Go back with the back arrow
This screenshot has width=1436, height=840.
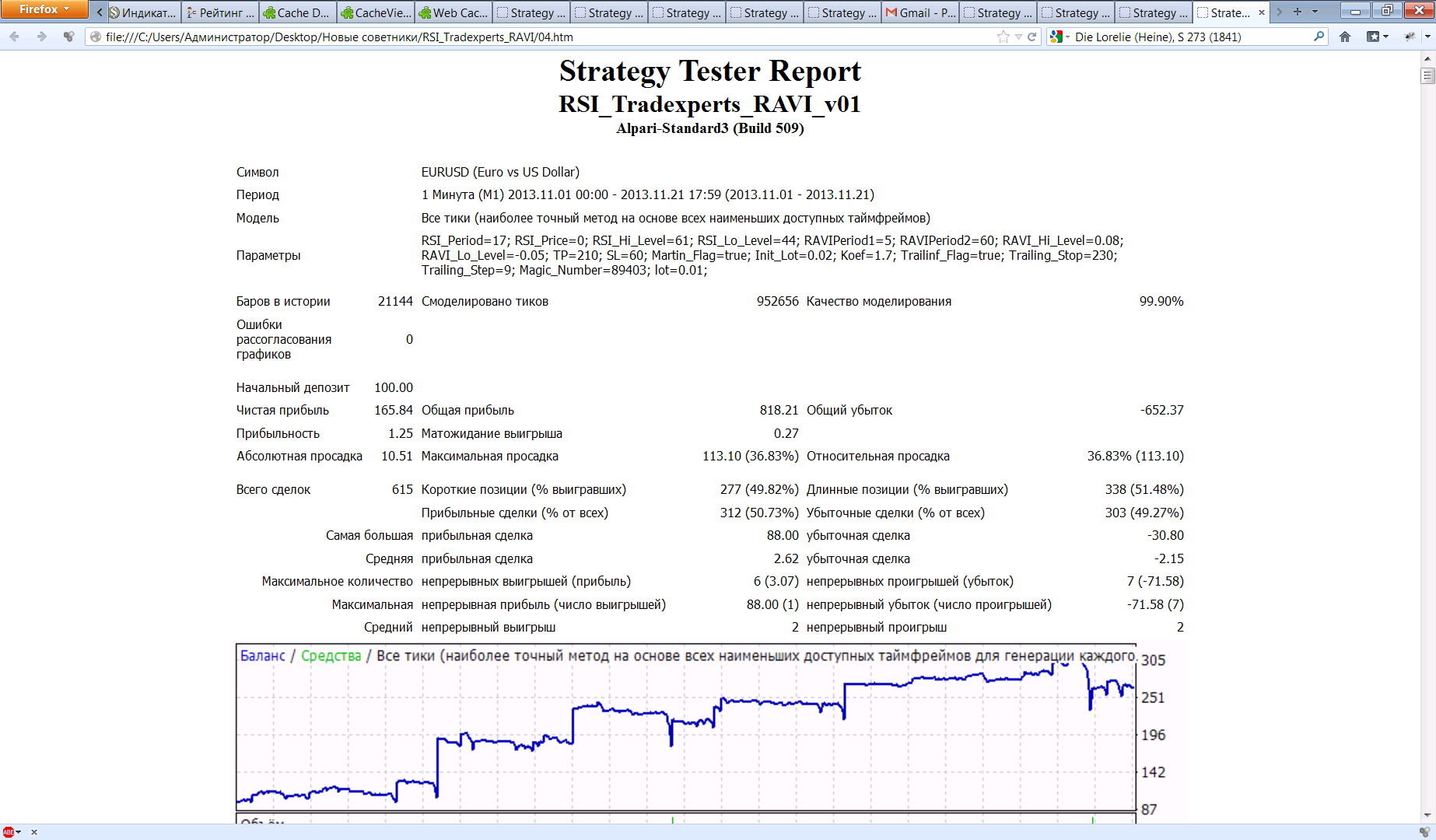[15, 37]
